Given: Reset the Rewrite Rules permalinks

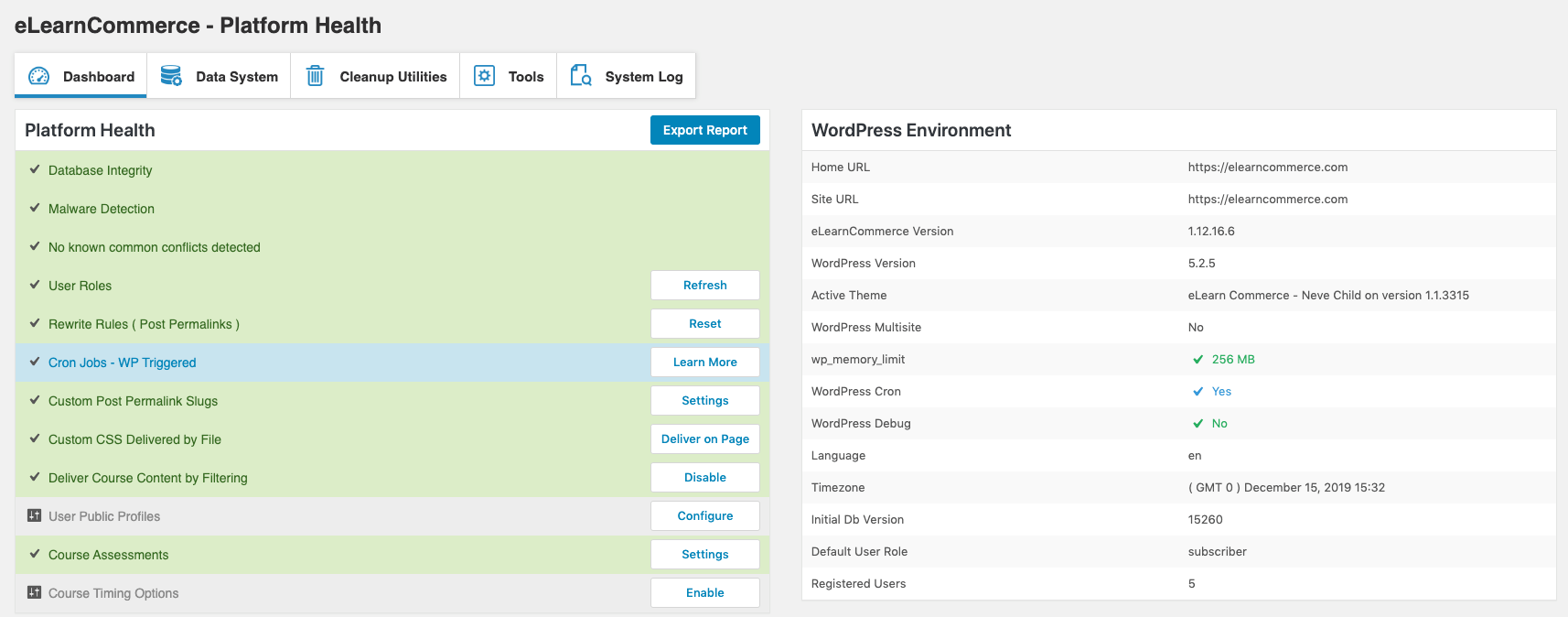Looking at the screenshot, I should click(x=704, y=324).
